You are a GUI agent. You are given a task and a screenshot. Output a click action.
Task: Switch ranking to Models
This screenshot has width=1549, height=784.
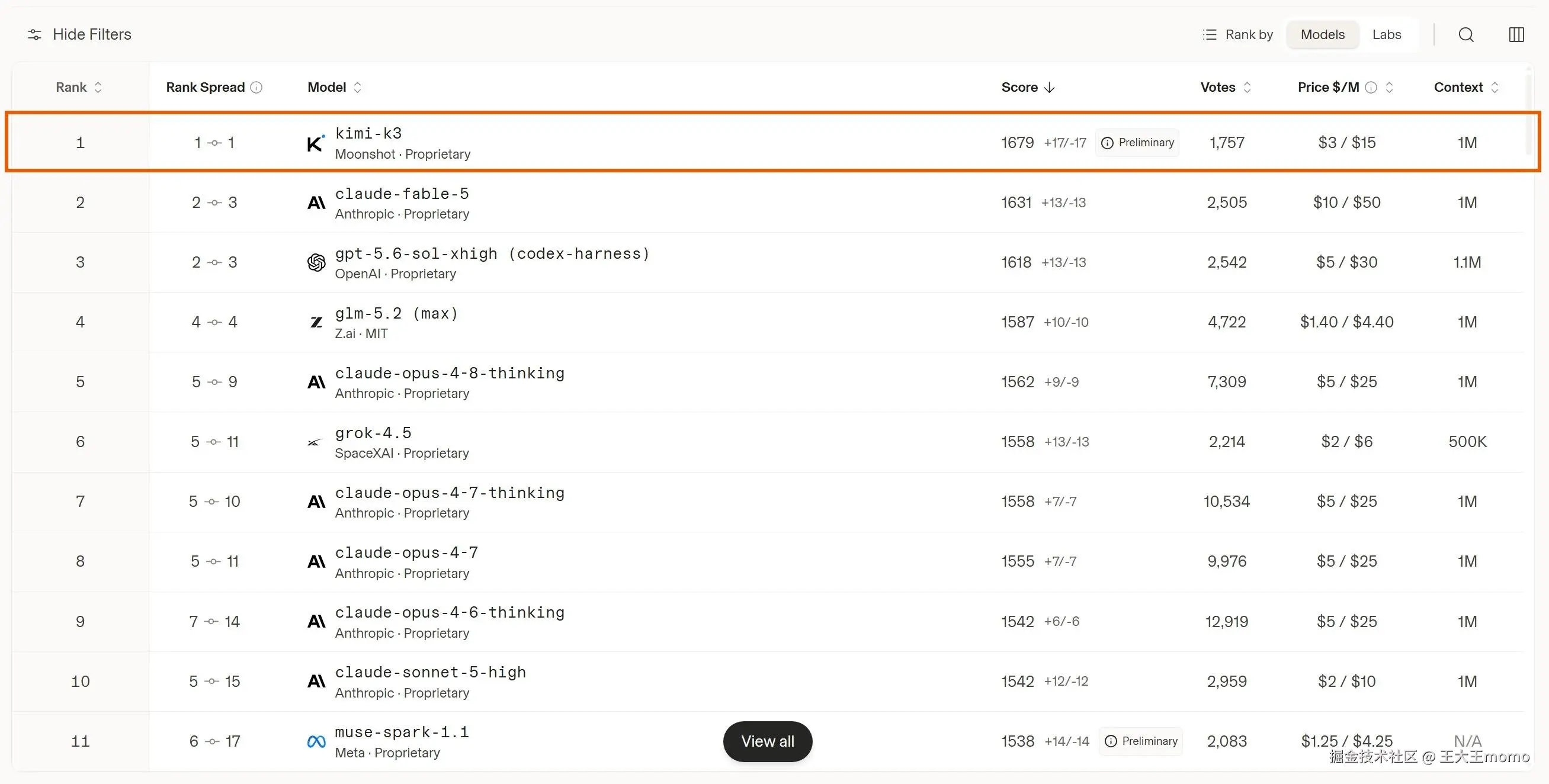(1322, 35)
